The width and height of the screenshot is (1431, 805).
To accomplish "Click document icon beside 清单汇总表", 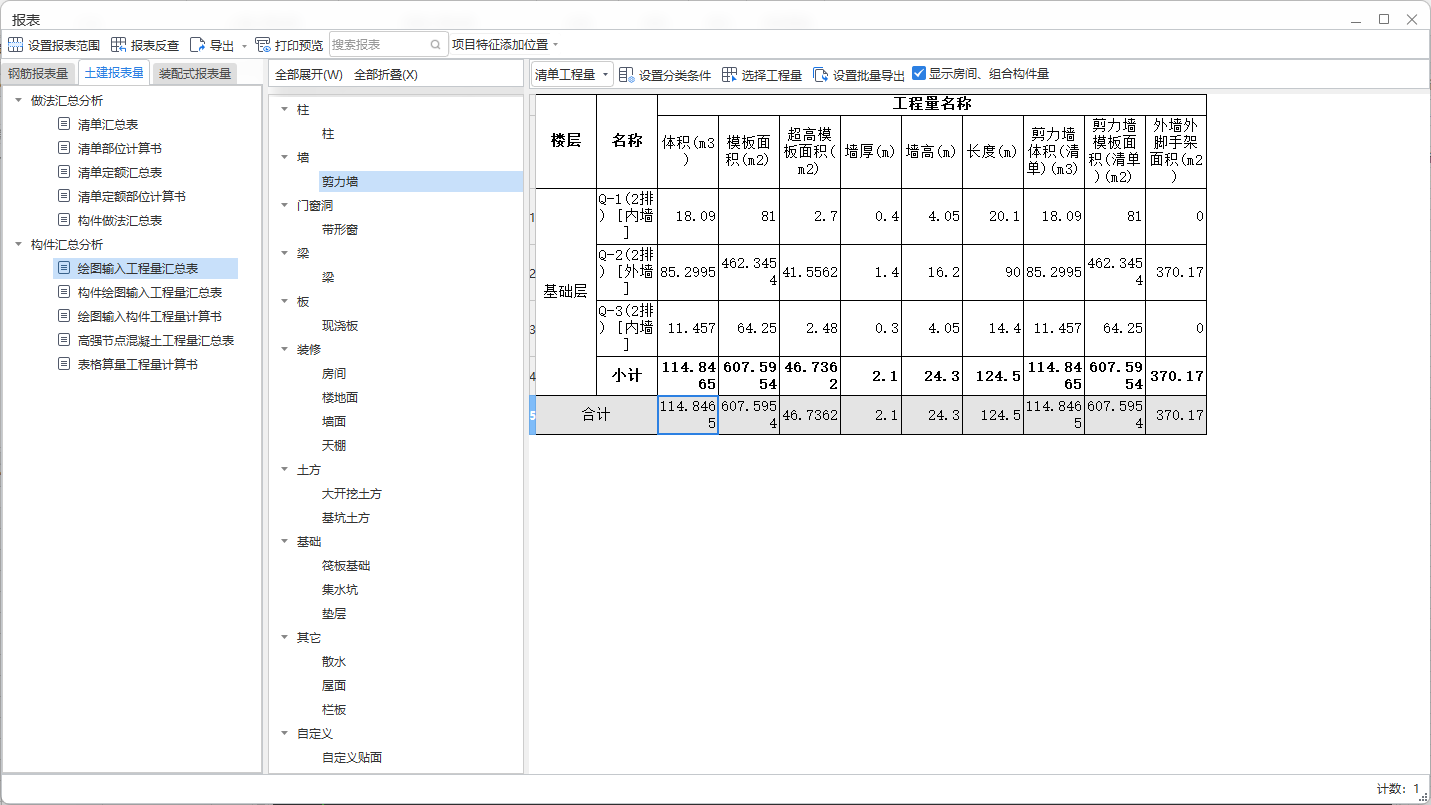I will coord(64,125).
